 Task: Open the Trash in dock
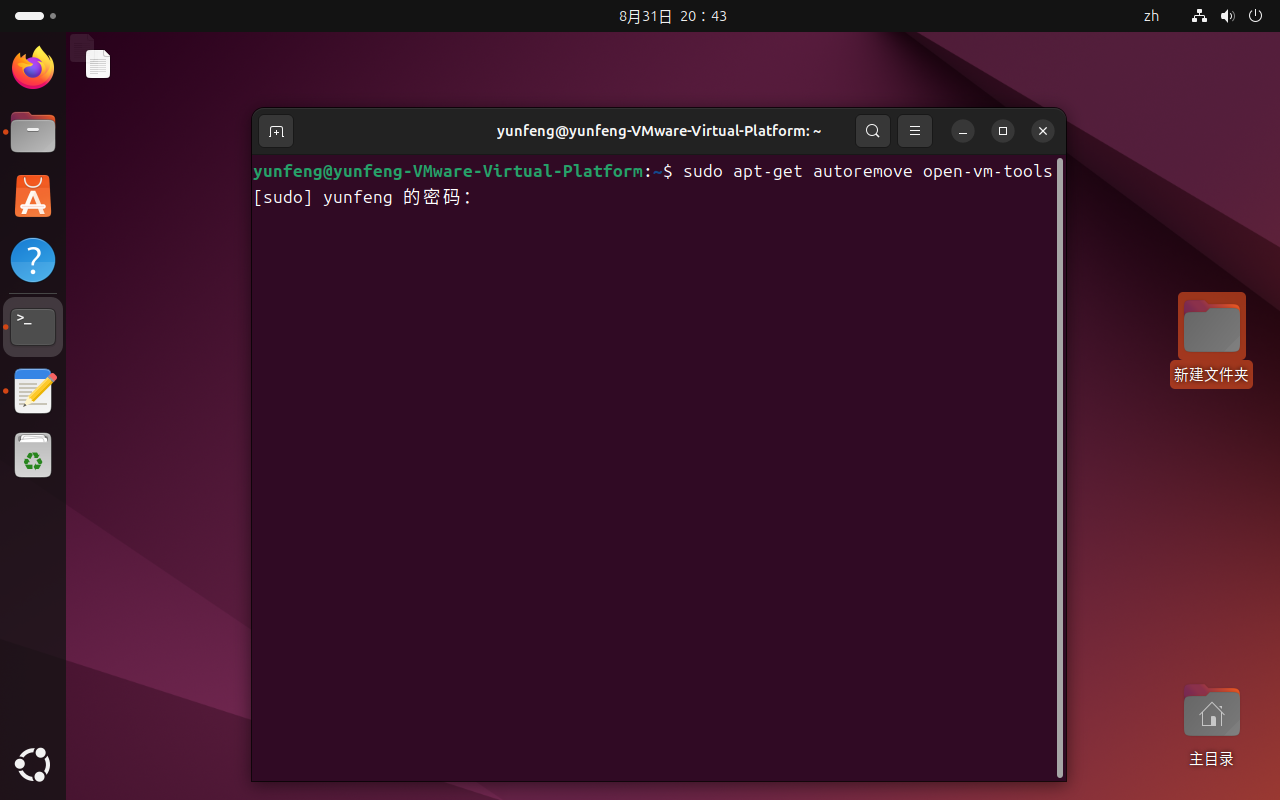(x=33, y=455)
